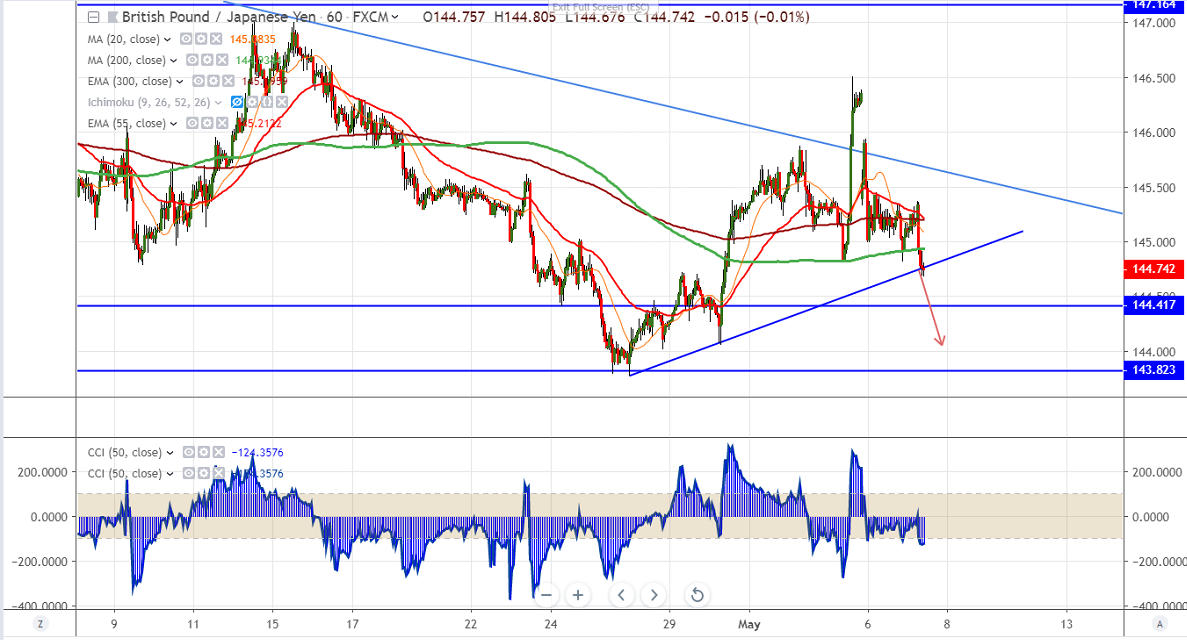Expand MA (20, close) indicator menu
This screenshot has width=1187, height=640.
(167, 39)
